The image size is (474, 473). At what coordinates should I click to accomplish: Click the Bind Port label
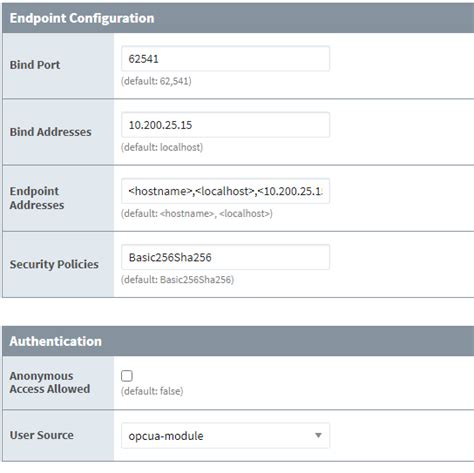[x=35, y=65]
